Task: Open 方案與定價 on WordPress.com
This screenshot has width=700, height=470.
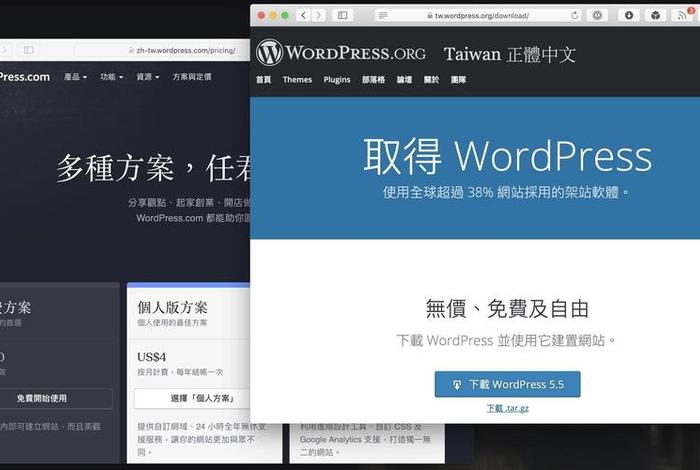Action: (x=192, y=77)
